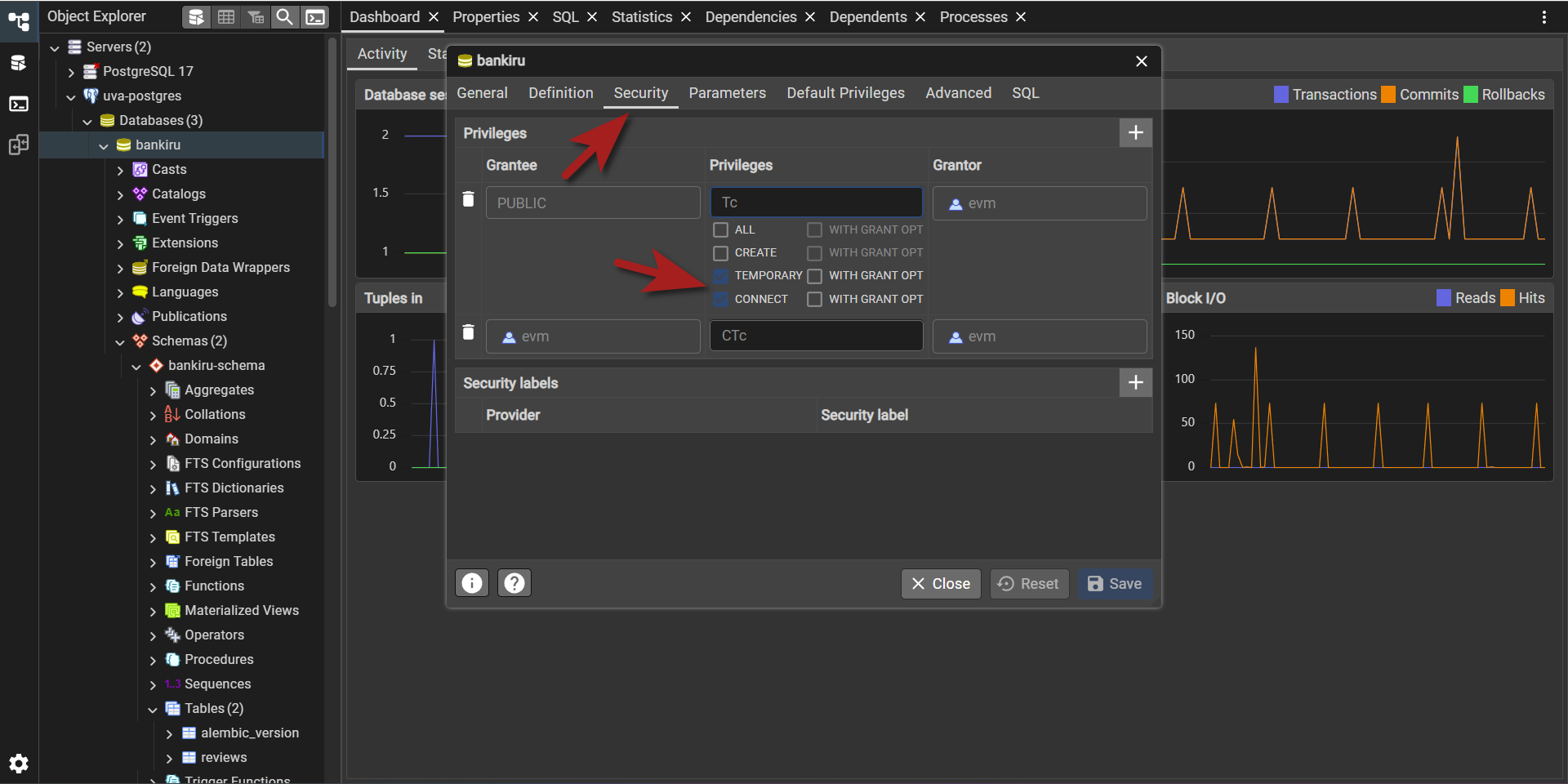Toggle the CREATE privilege checkbox

coord(720,253)
